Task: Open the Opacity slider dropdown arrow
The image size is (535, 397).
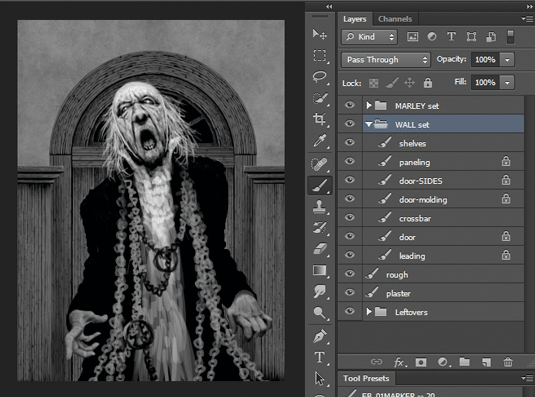Action: tap(507, 60)
